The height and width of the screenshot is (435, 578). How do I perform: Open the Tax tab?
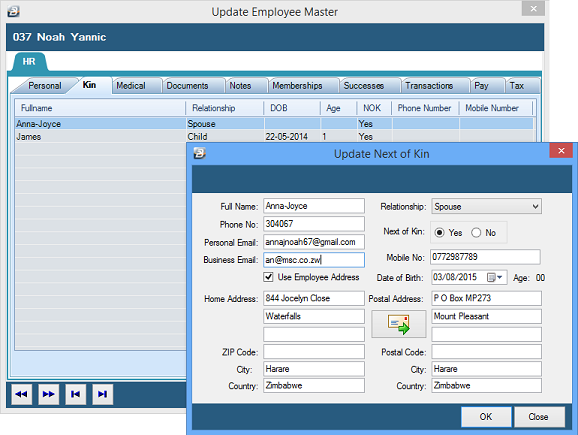pyautogui.click(x=516, y=86)
